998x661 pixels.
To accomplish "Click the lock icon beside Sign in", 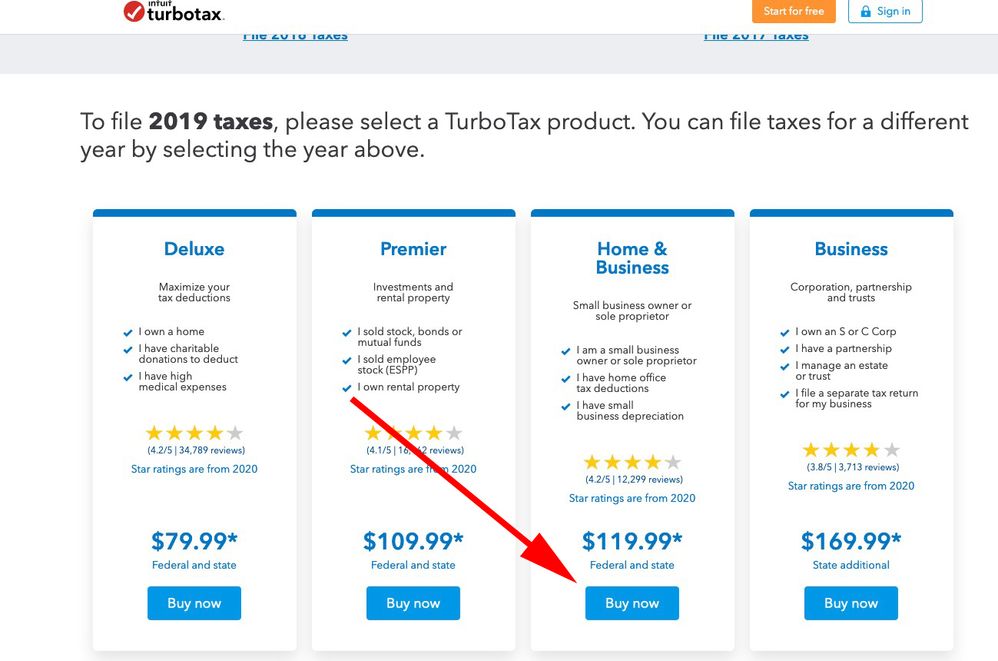I will tap(864, 12).
